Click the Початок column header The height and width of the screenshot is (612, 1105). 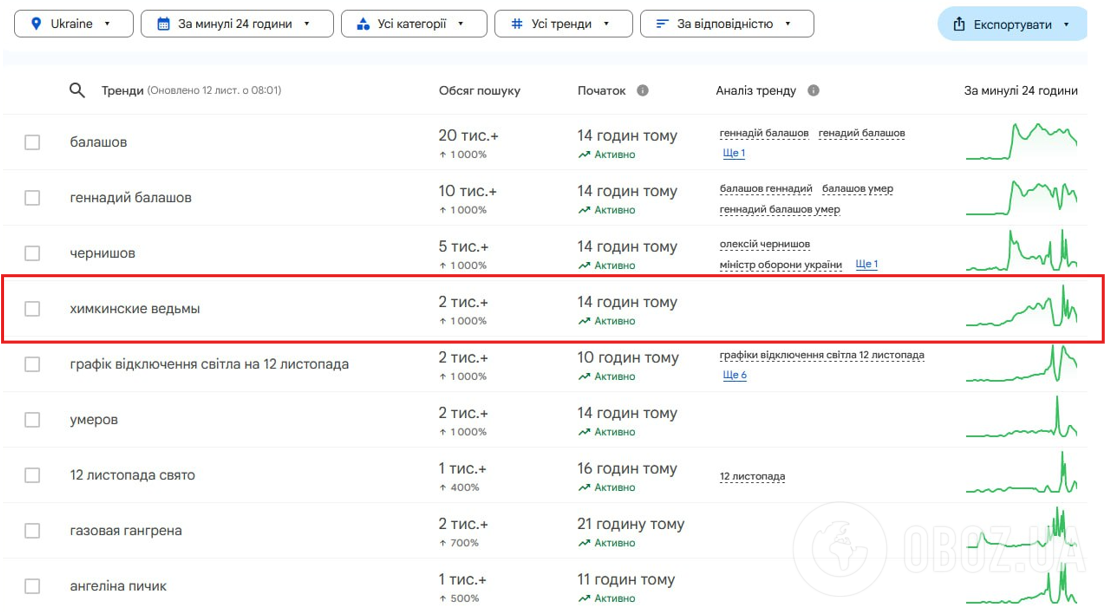601,91
